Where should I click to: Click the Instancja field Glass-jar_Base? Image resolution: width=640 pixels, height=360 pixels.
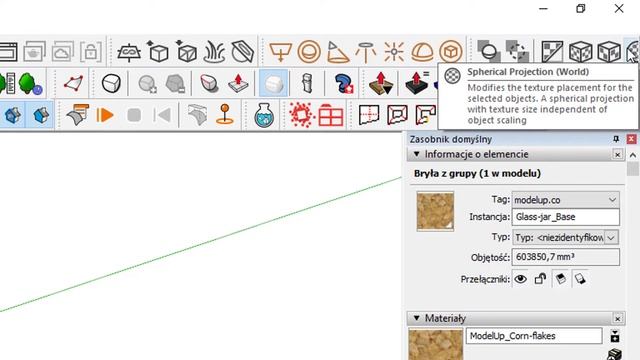566,217
